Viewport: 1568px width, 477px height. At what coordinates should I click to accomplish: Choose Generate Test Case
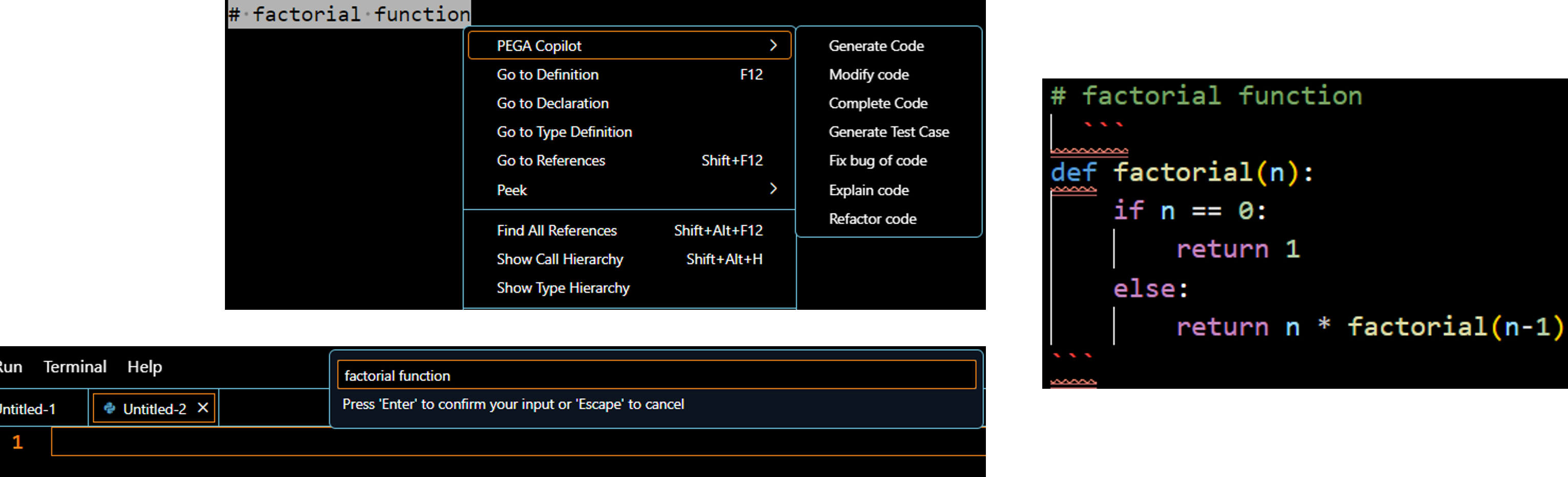889,132
